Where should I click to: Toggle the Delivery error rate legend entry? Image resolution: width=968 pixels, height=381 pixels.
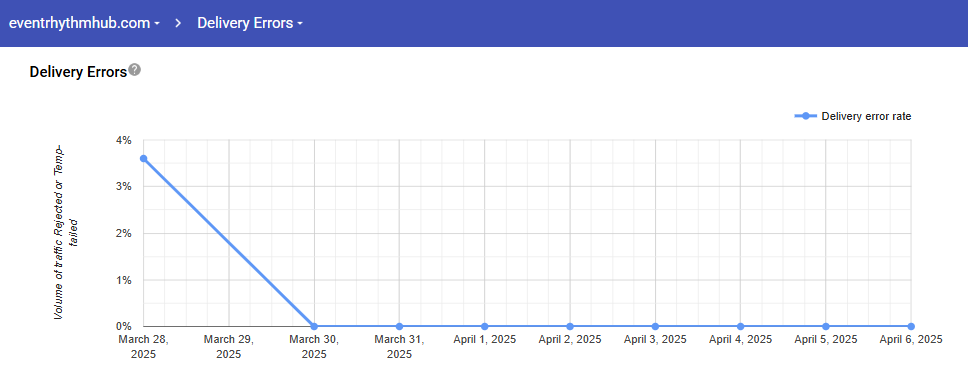click(x=853, y=116)
